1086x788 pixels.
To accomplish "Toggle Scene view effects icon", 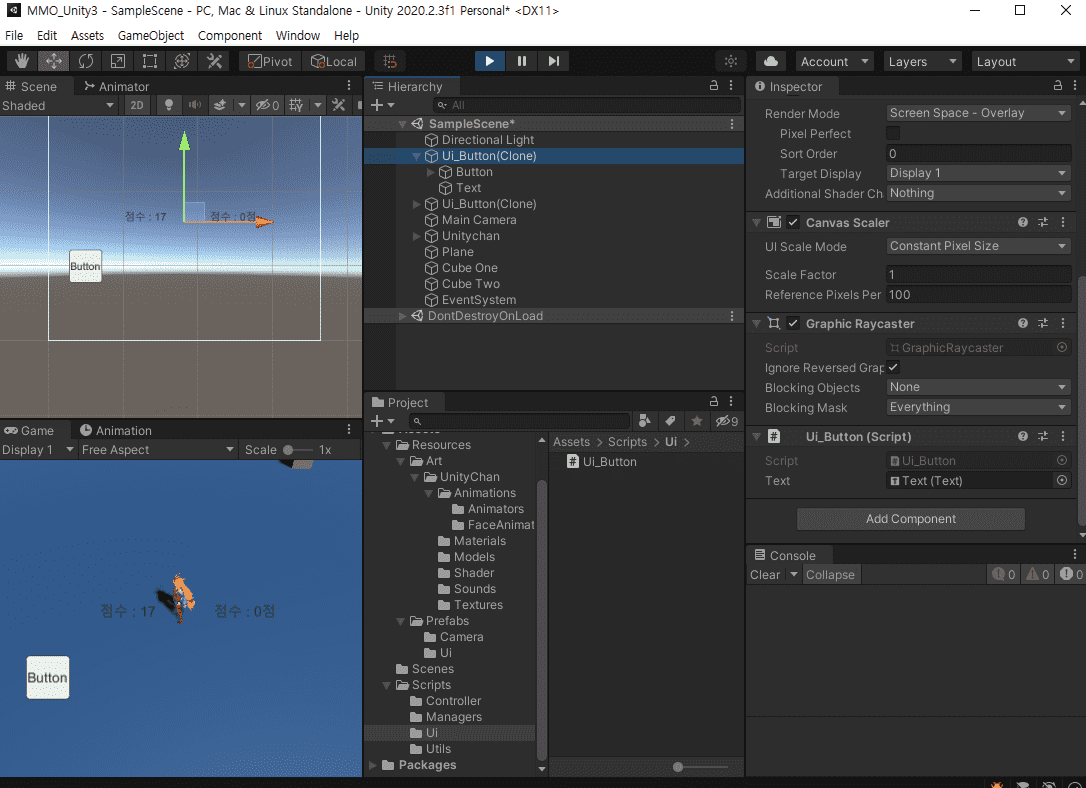I will [220, 105].
